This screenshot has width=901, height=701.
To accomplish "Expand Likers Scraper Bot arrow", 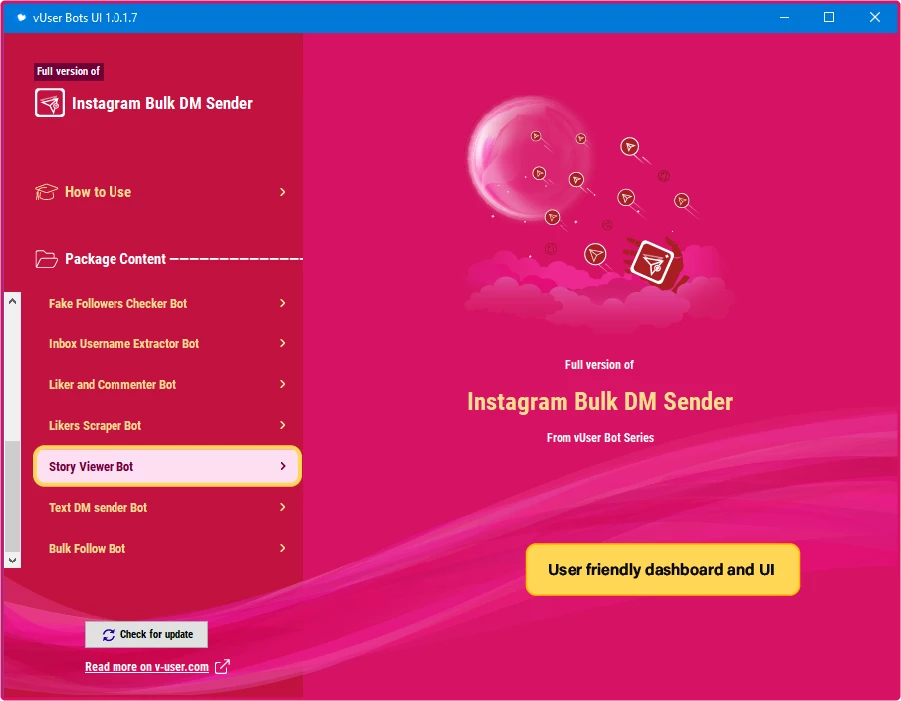I will 282,425.
